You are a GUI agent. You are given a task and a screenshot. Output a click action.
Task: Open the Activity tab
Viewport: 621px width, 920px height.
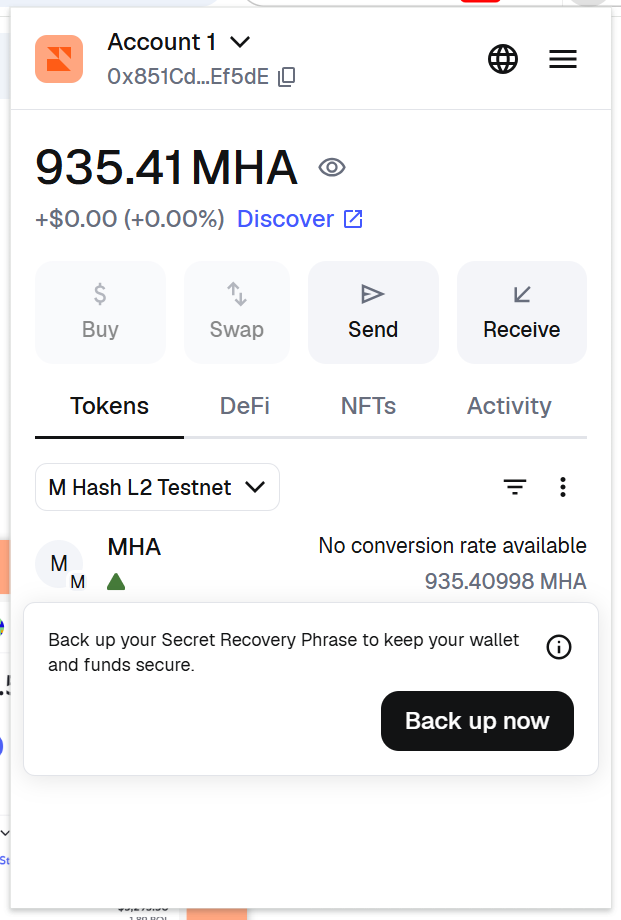pyautogui.click(x=509, y=406)
